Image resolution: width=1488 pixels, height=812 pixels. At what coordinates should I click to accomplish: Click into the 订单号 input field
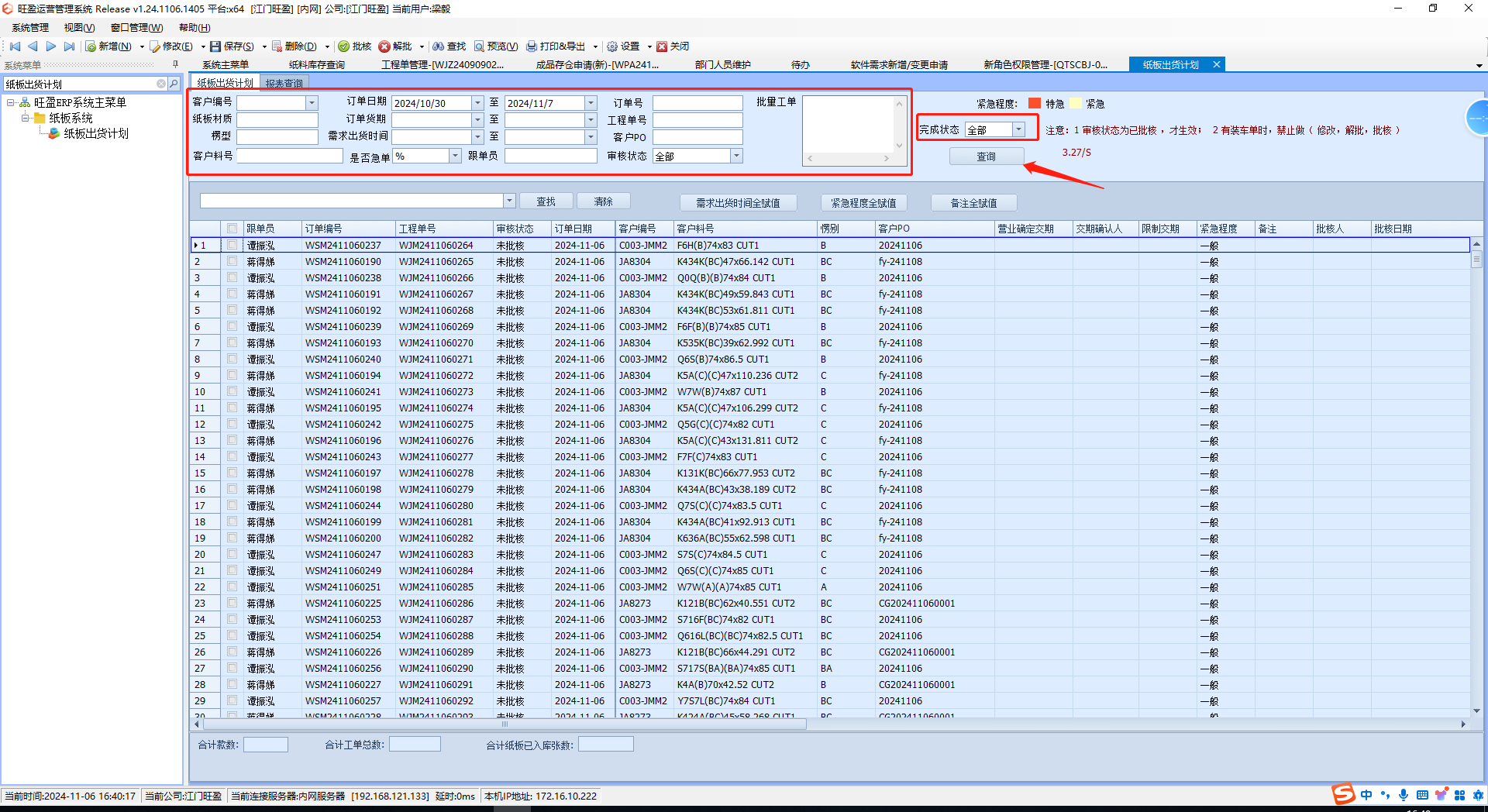tap(697, 103)
